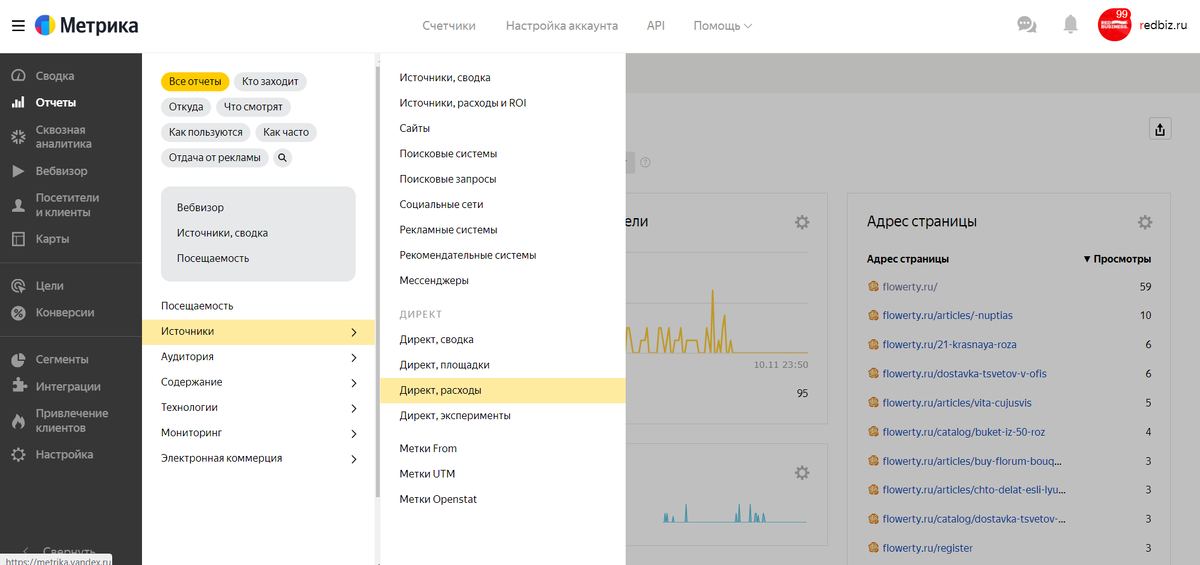Click the redbiz.ru account avatar

[x=1114, y=25]
